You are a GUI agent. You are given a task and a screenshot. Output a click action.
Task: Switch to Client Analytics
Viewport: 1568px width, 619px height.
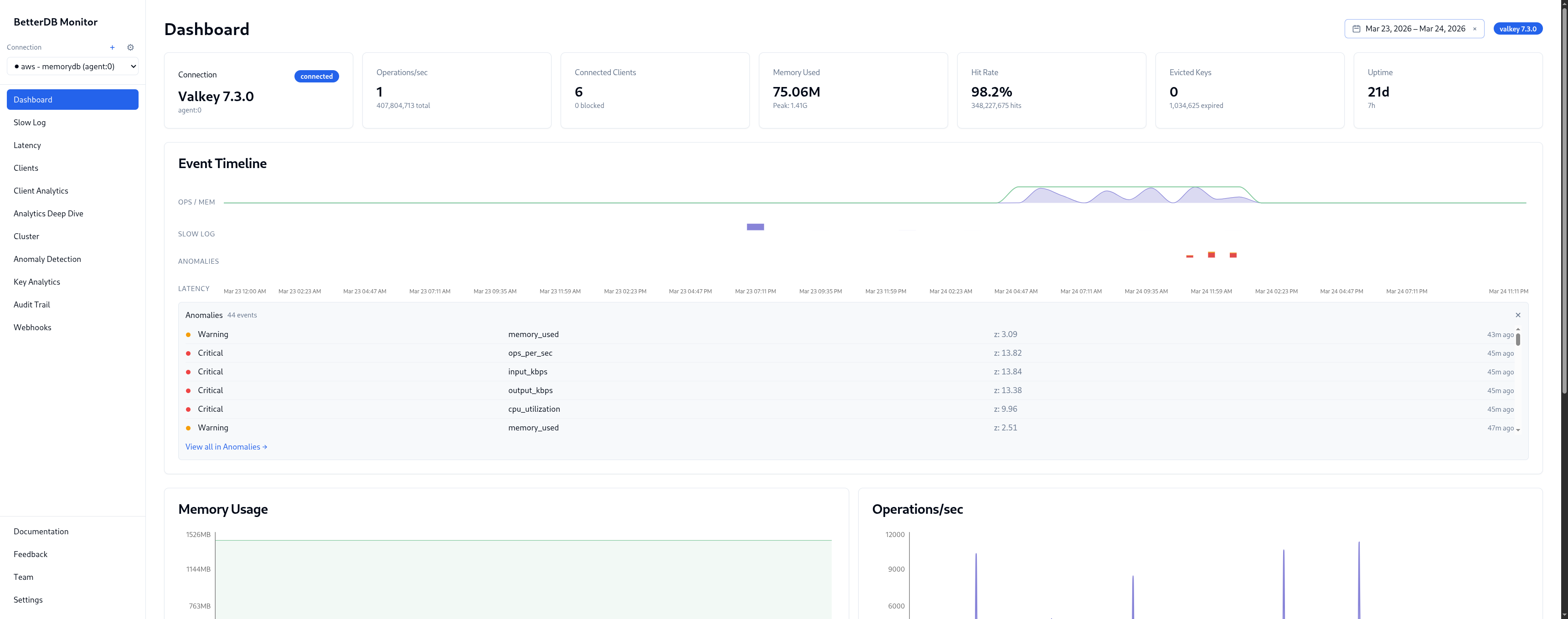click(41, 190)
